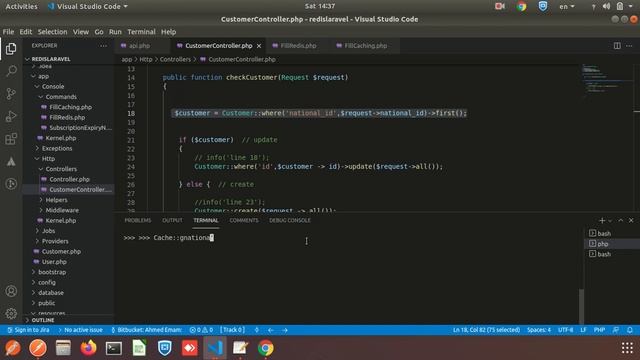This screenshot has width=640, height=360.
Task: Open the Atlassian view in activity bar
Action: (x=11, y=162)
